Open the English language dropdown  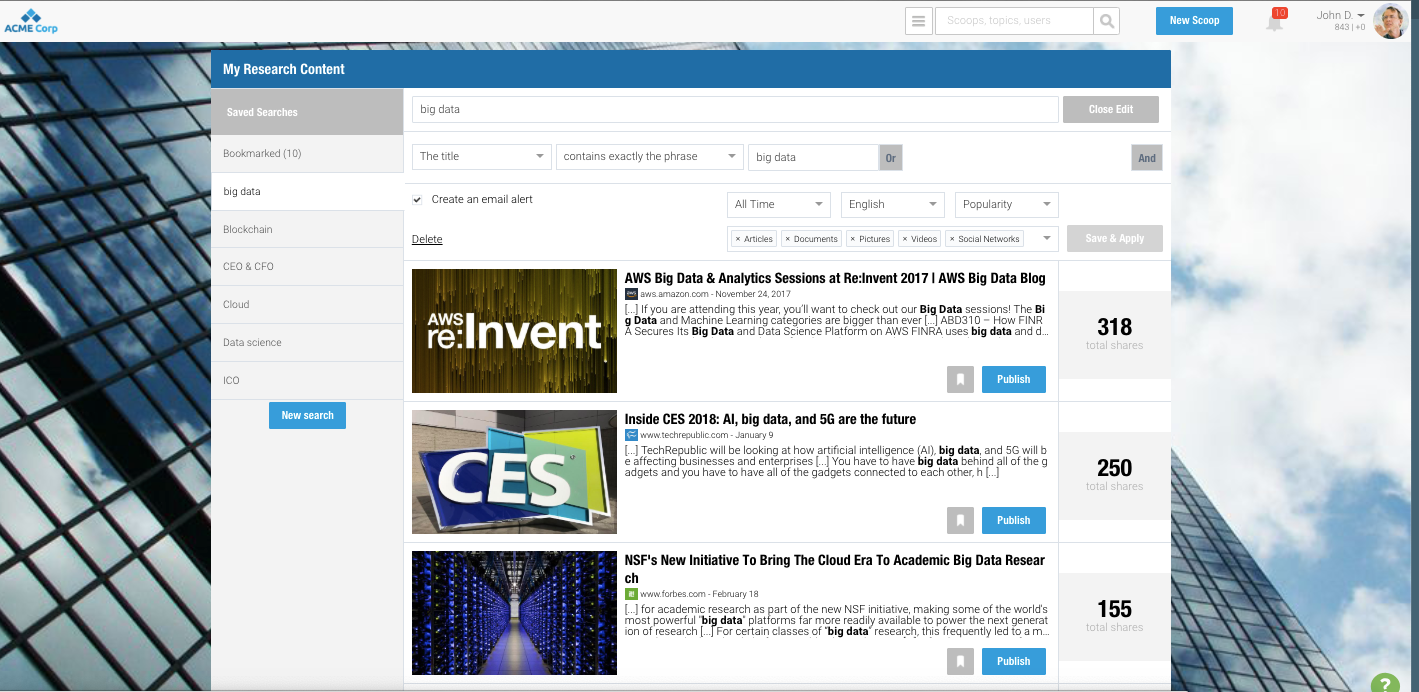[893, 205]
